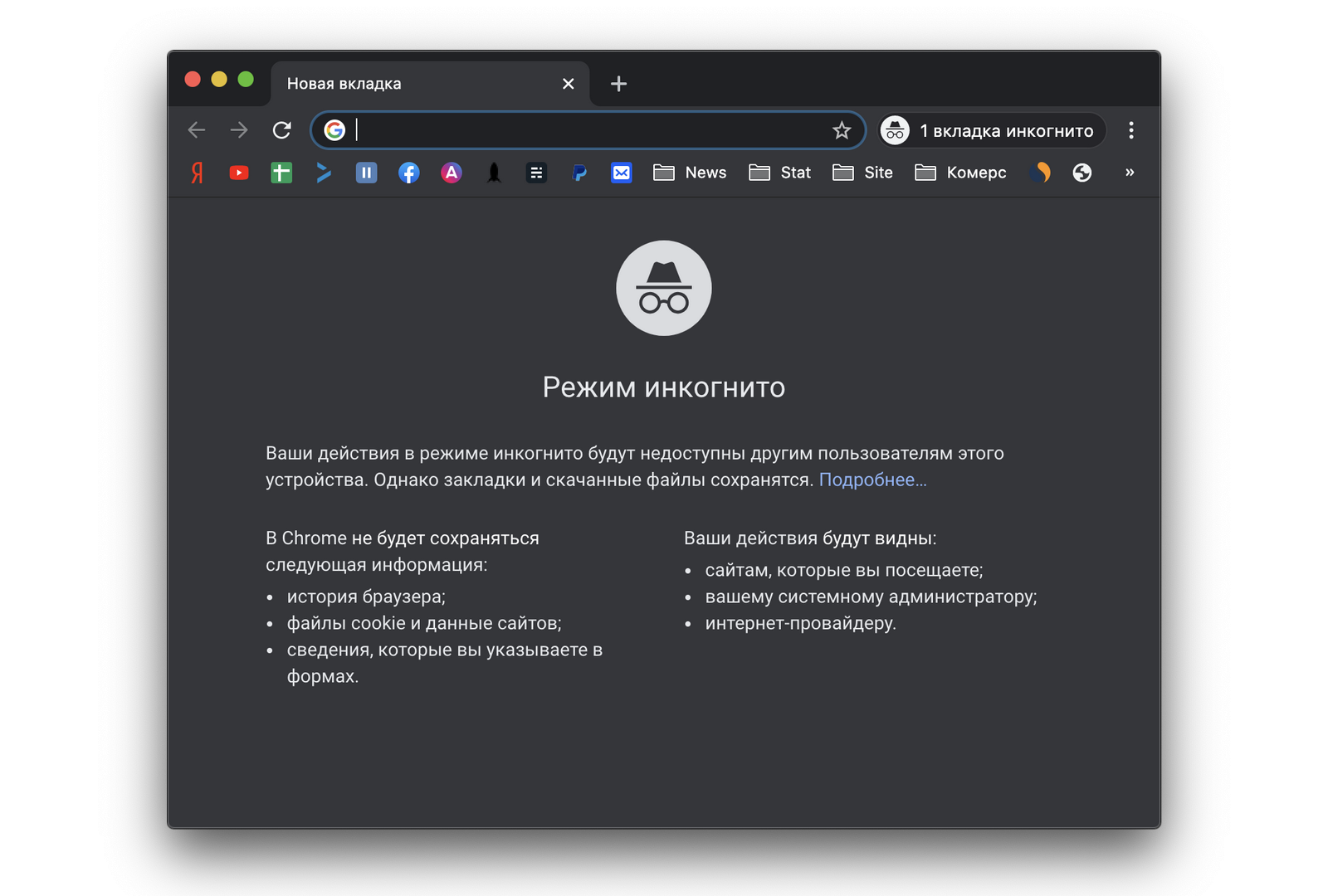The image size is (1328, 896).
Task: Click 'вашему системному администратору;' text
Action: point(871,597)
